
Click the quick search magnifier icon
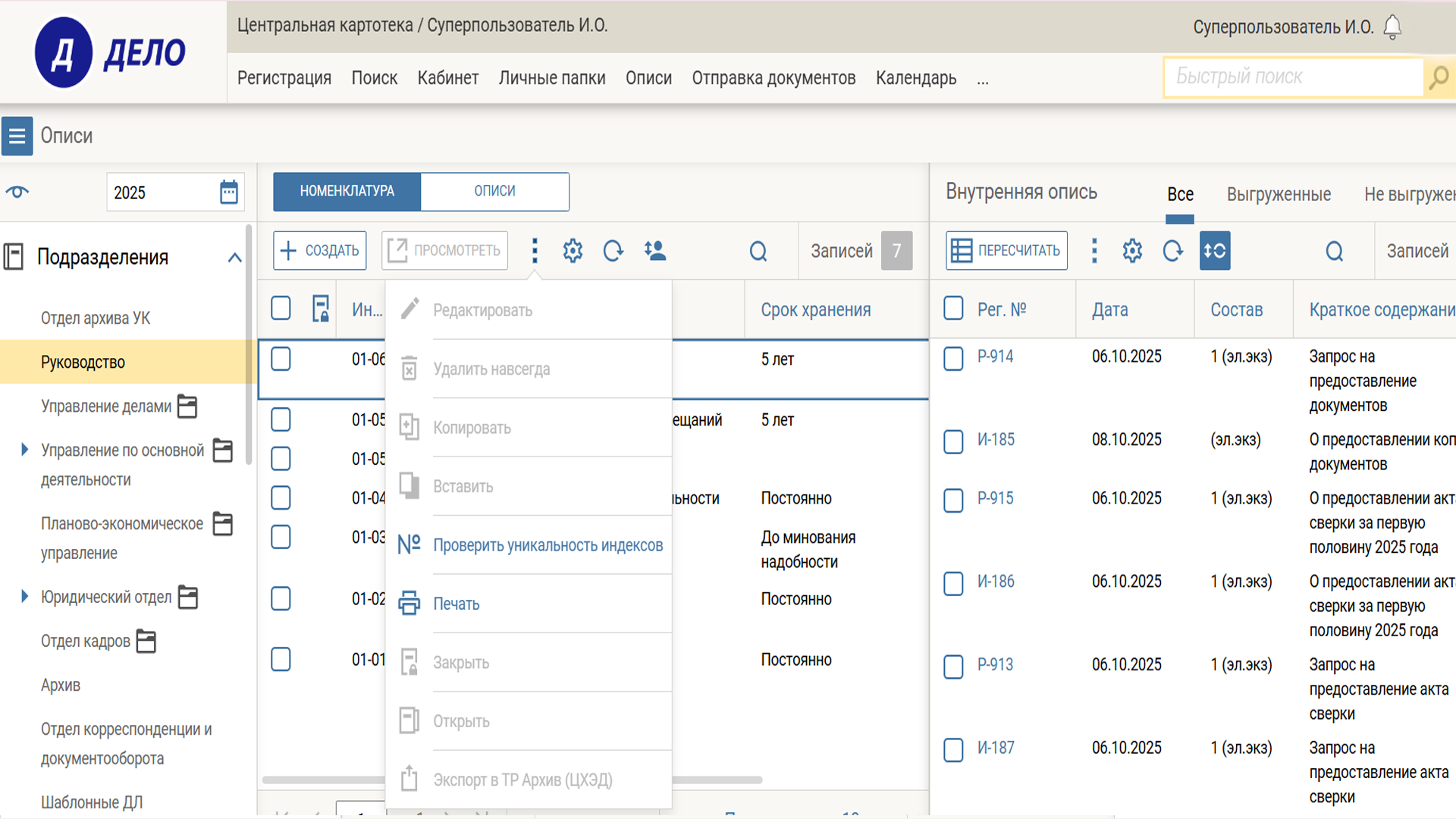(x=1439, y=77)
